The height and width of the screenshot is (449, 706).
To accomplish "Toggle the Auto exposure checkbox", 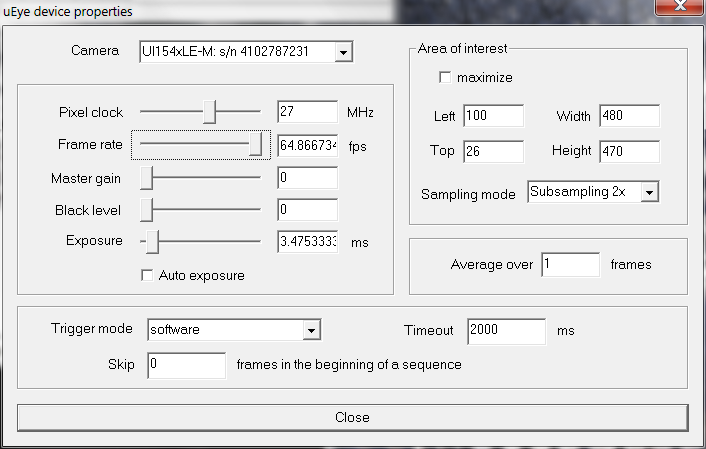I will point(148,275).
